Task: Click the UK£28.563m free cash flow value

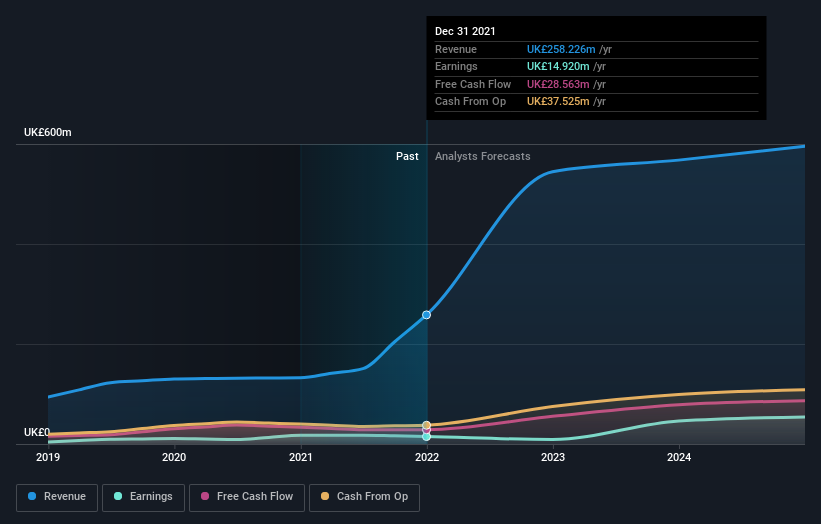Action: tap(558, 84)
